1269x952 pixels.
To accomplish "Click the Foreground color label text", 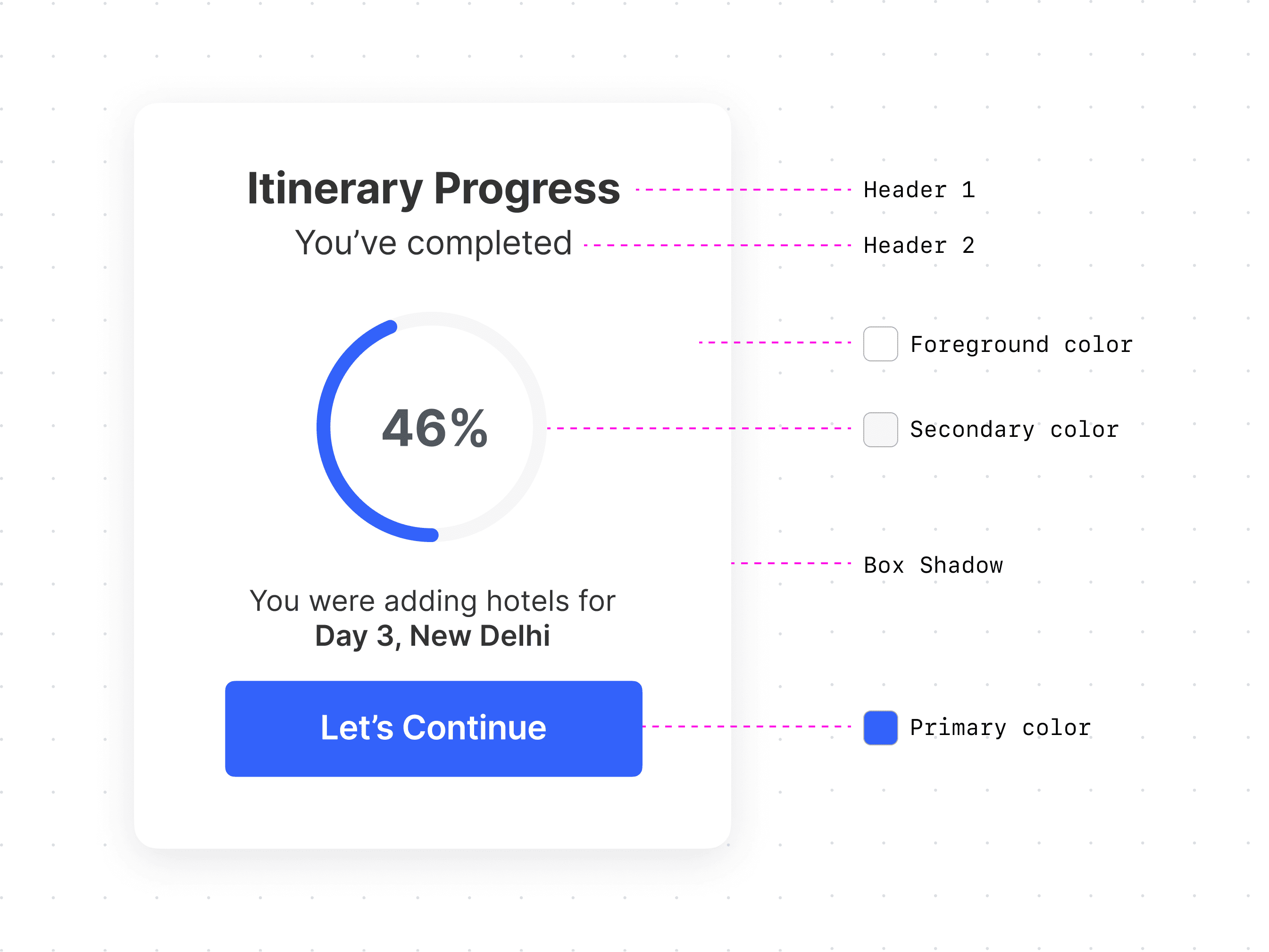I will 1021,344.
